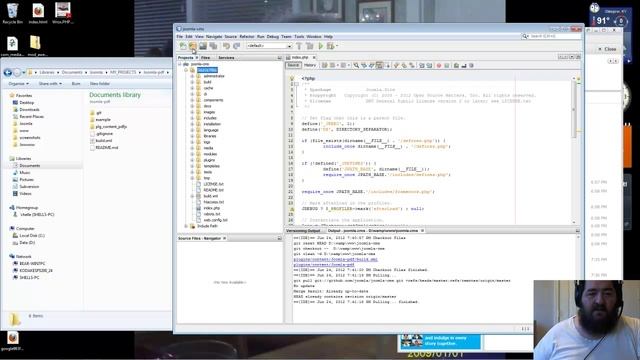Click the magnifier Find Selection icon in editor toolbar
Image resolution: width=640 pixels, height=360 pixels.
[x=356, y=65]
